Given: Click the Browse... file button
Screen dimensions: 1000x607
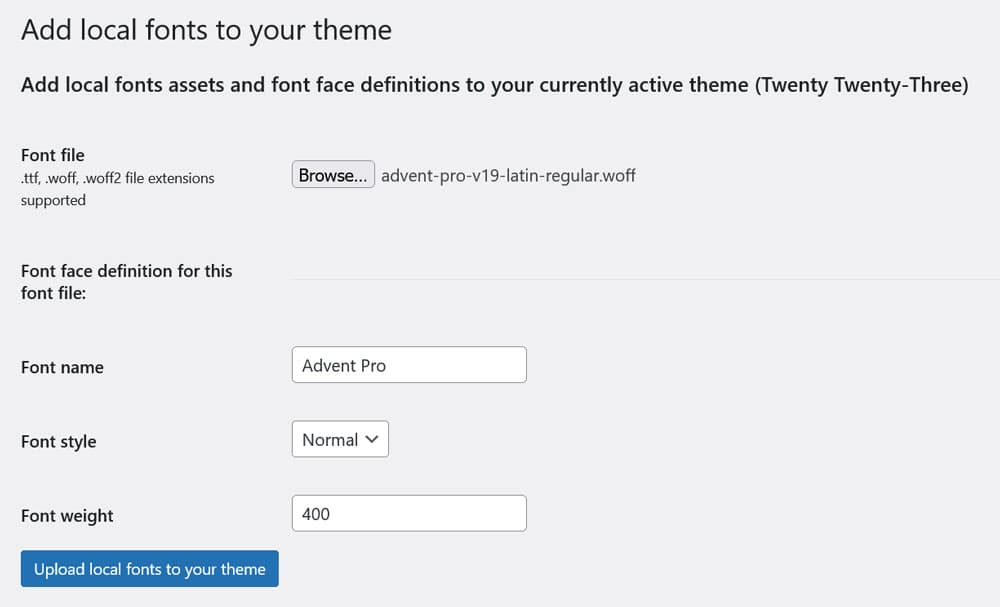Looking at the screenshot, I should click(x=333, y=175).
